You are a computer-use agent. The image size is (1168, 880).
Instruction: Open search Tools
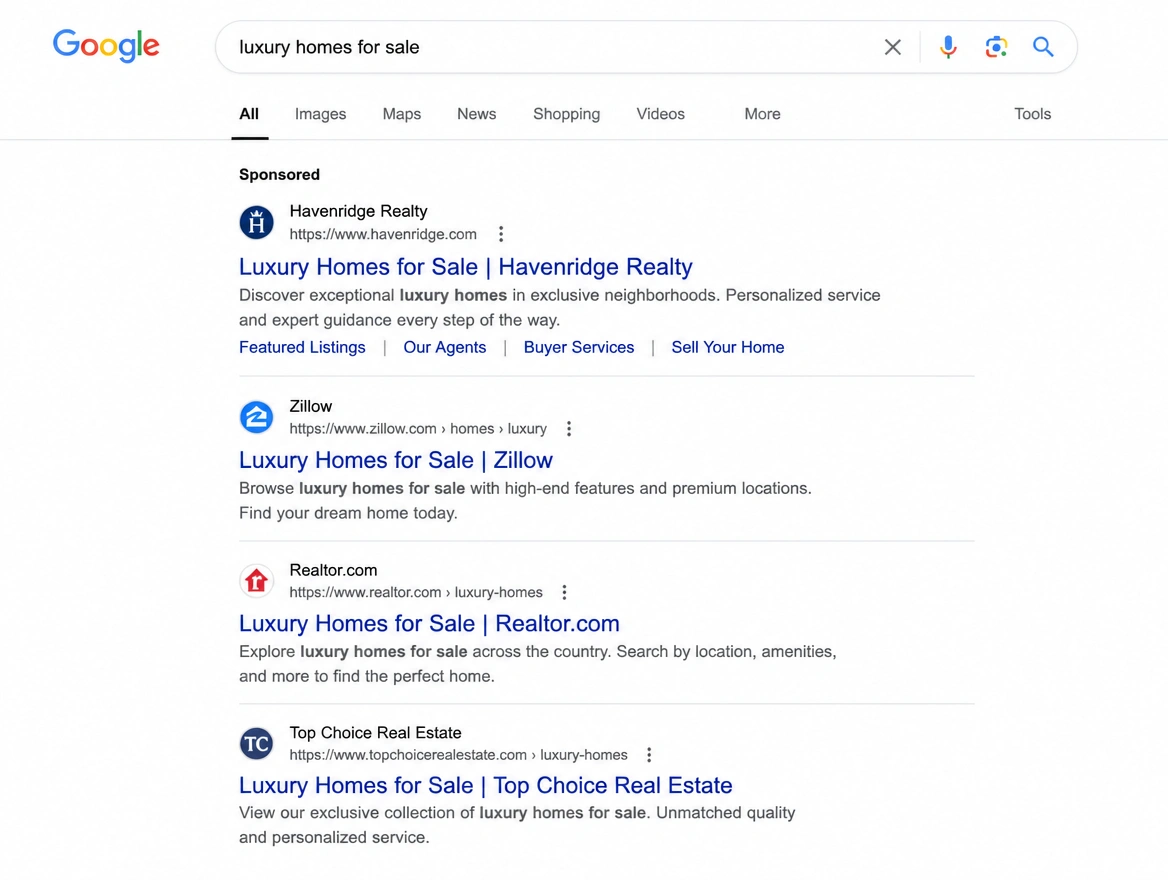click(1032, 114)
